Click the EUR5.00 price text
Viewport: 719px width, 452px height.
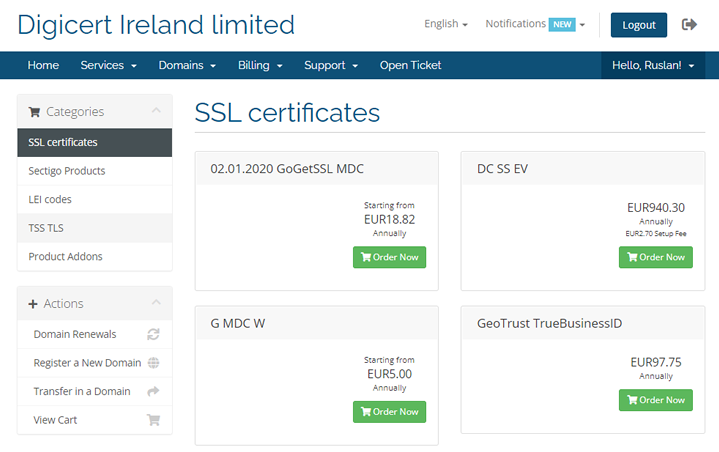tap(389, 374)
